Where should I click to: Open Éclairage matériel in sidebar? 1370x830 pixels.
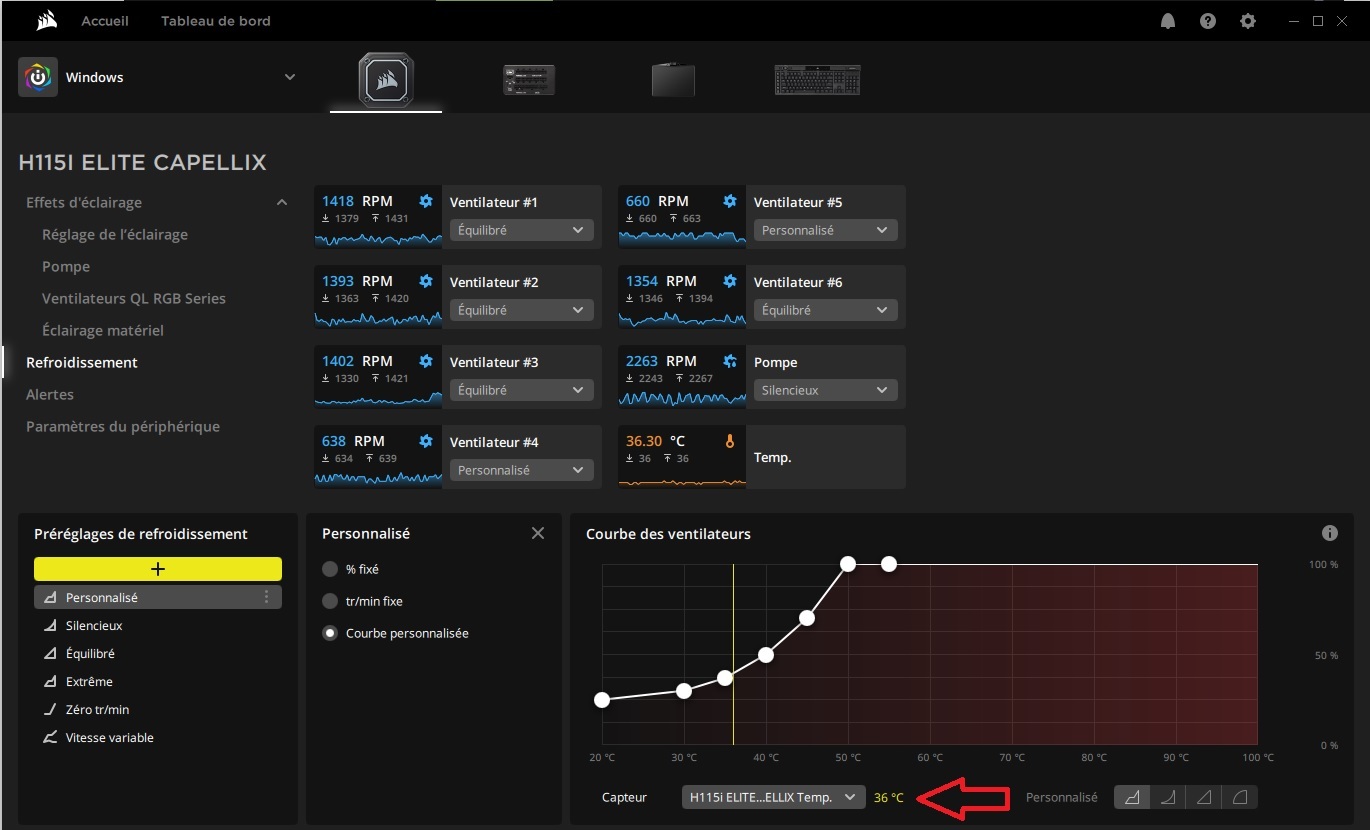tap(103, 330)
